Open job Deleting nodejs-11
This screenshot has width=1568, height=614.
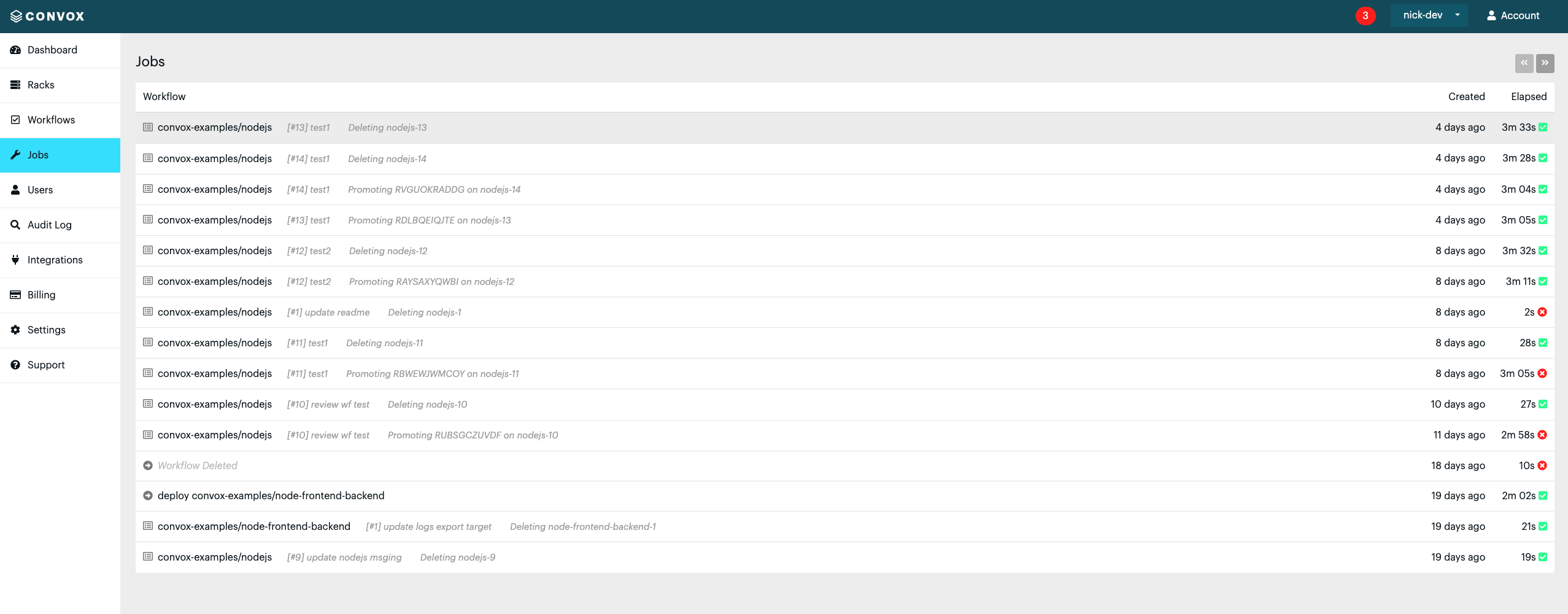click(845, 343)
